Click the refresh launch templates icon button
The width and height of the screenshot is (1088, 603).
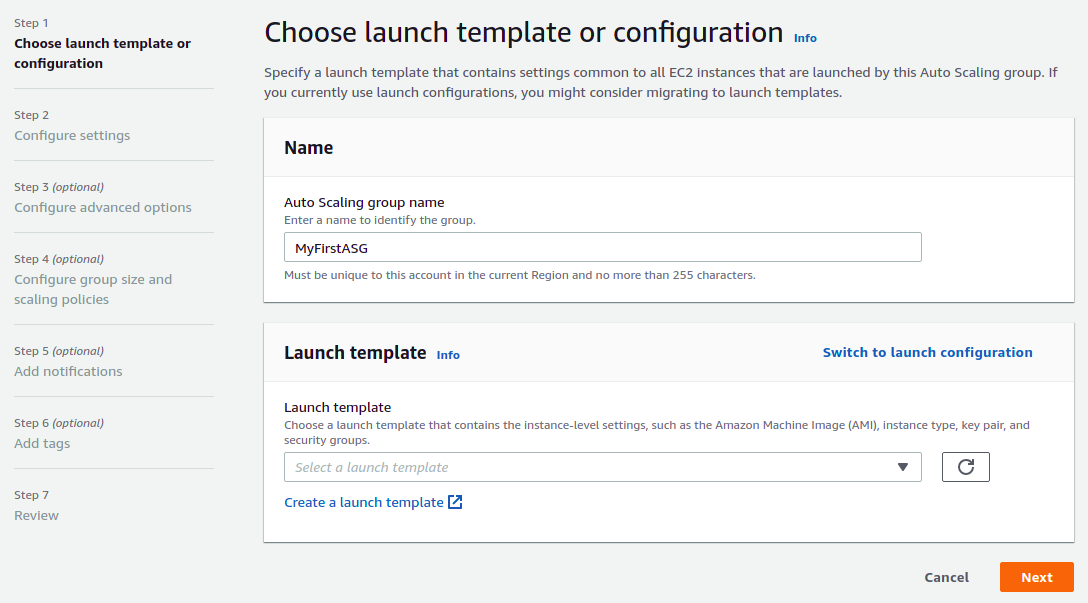[965, 467]
